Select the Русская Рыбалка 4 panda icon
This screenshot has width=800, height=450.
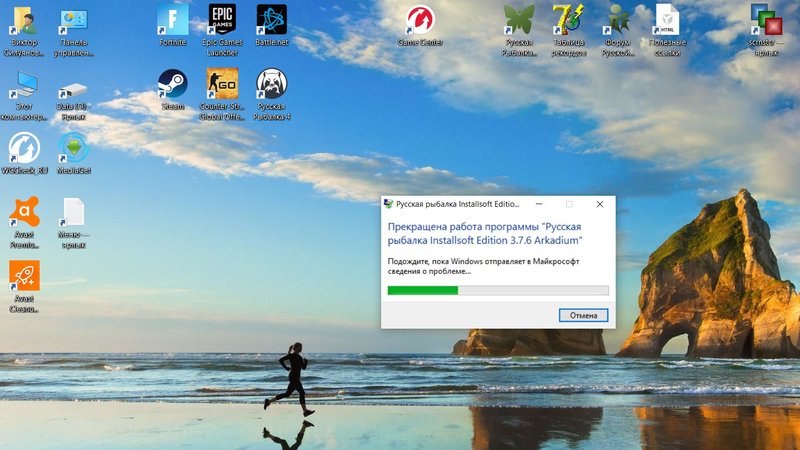click(271, 84)
